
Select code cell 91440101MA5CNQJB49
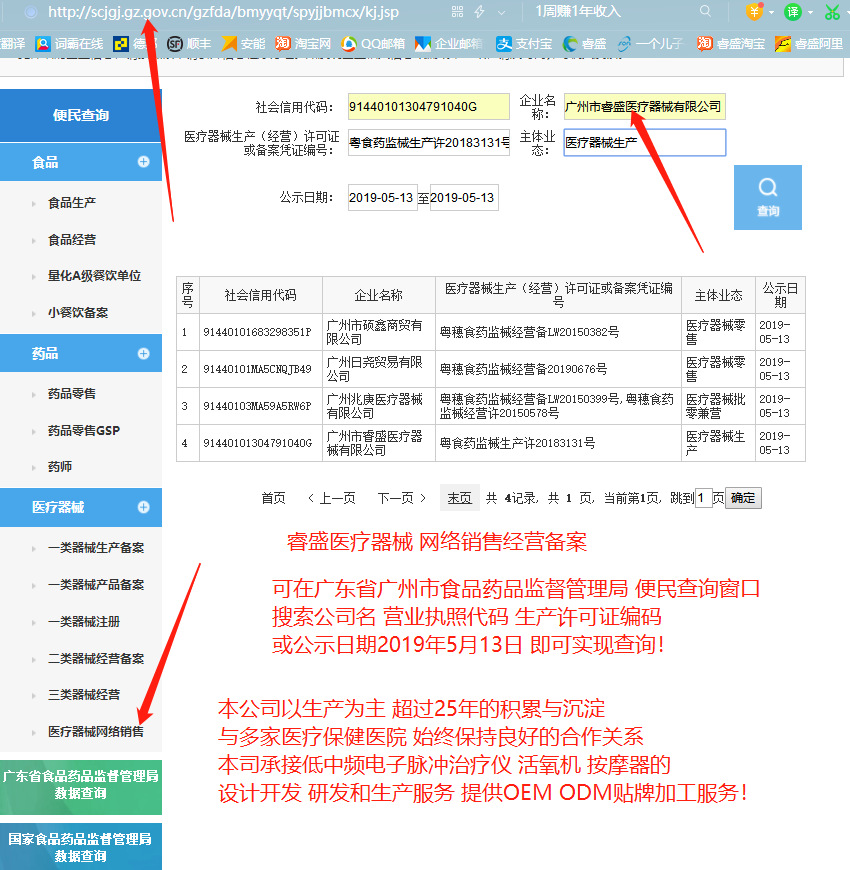click(260, 369)
